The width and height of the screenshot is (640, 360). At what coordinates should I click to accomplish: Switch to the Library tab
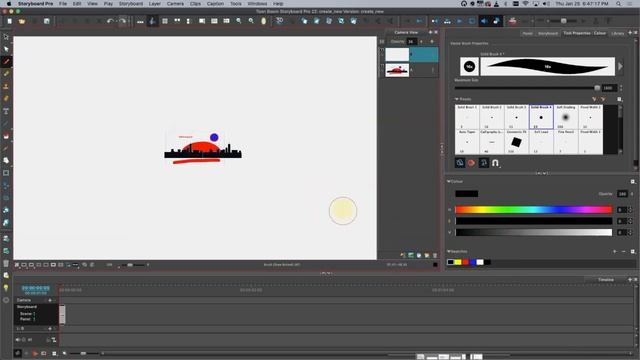point(618,33)
